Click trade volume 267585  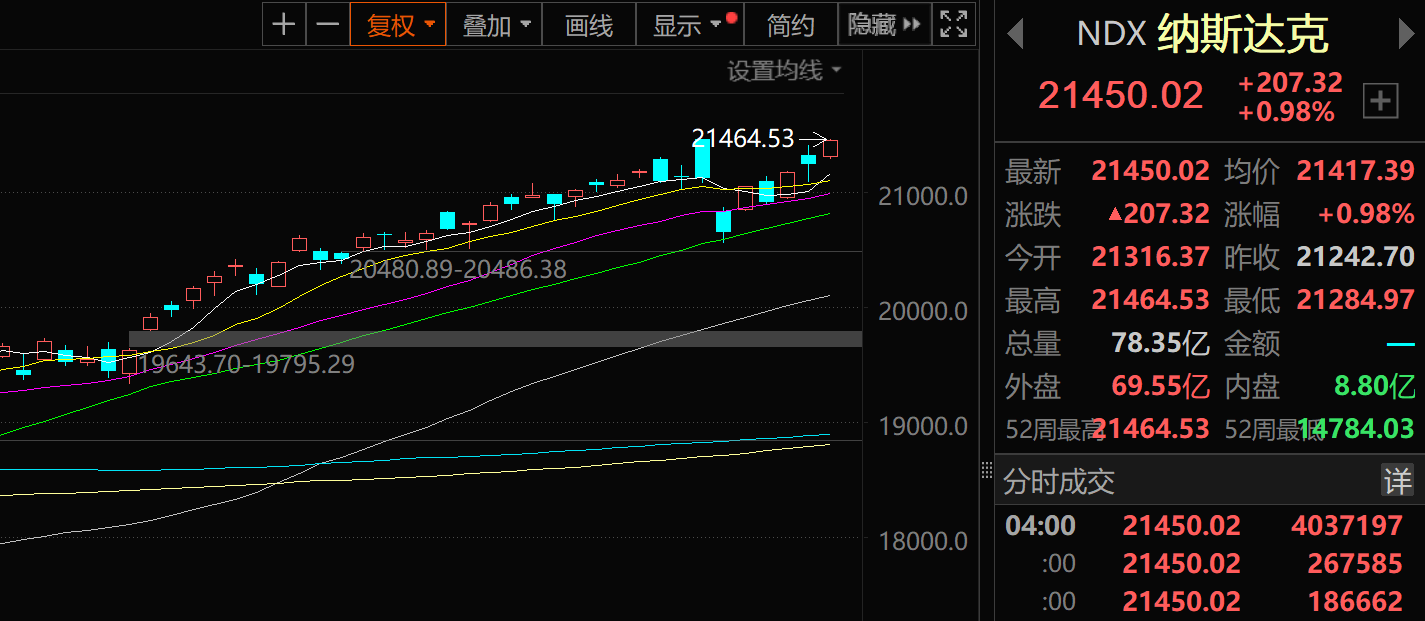pos(1355,564)
